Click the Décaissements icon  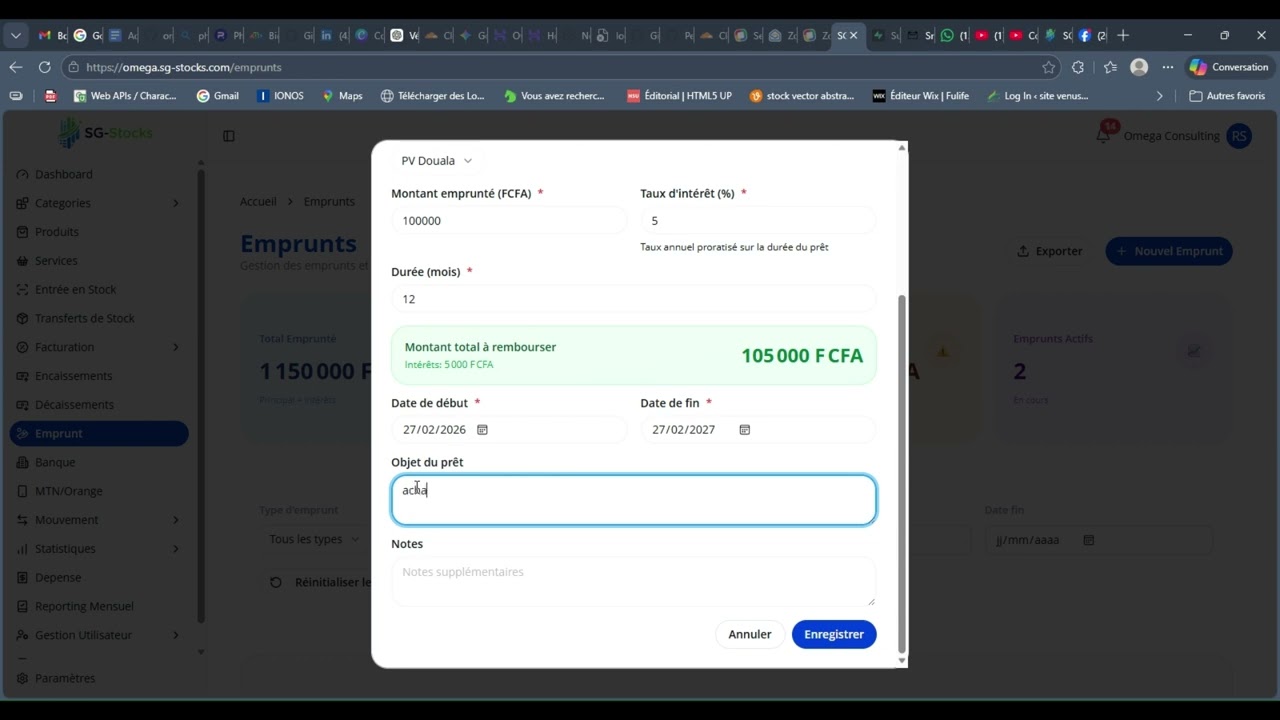click(22, 405)
